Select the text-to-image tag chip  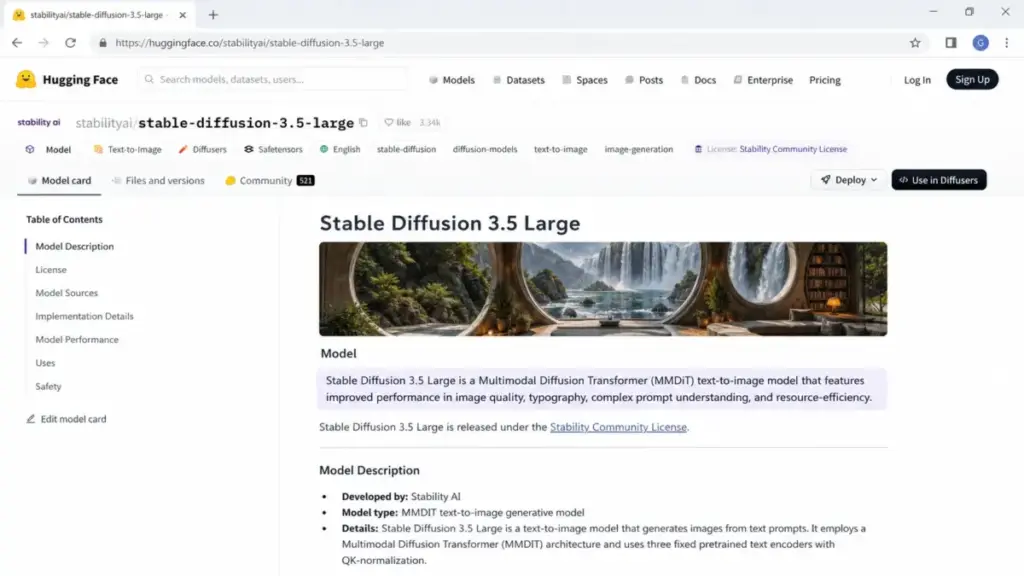click(x=560, y=149)
